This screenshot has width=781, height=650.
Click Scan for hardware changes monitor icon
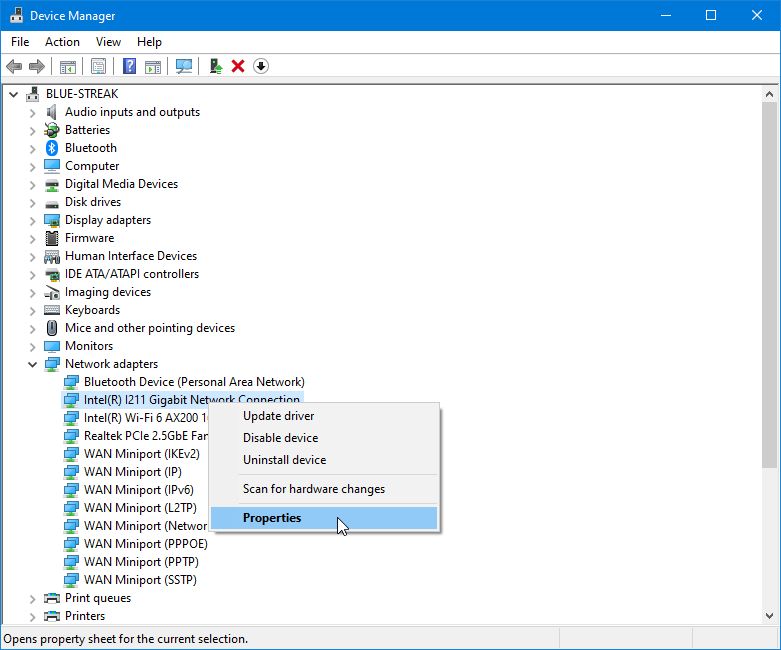pos(184,66)
